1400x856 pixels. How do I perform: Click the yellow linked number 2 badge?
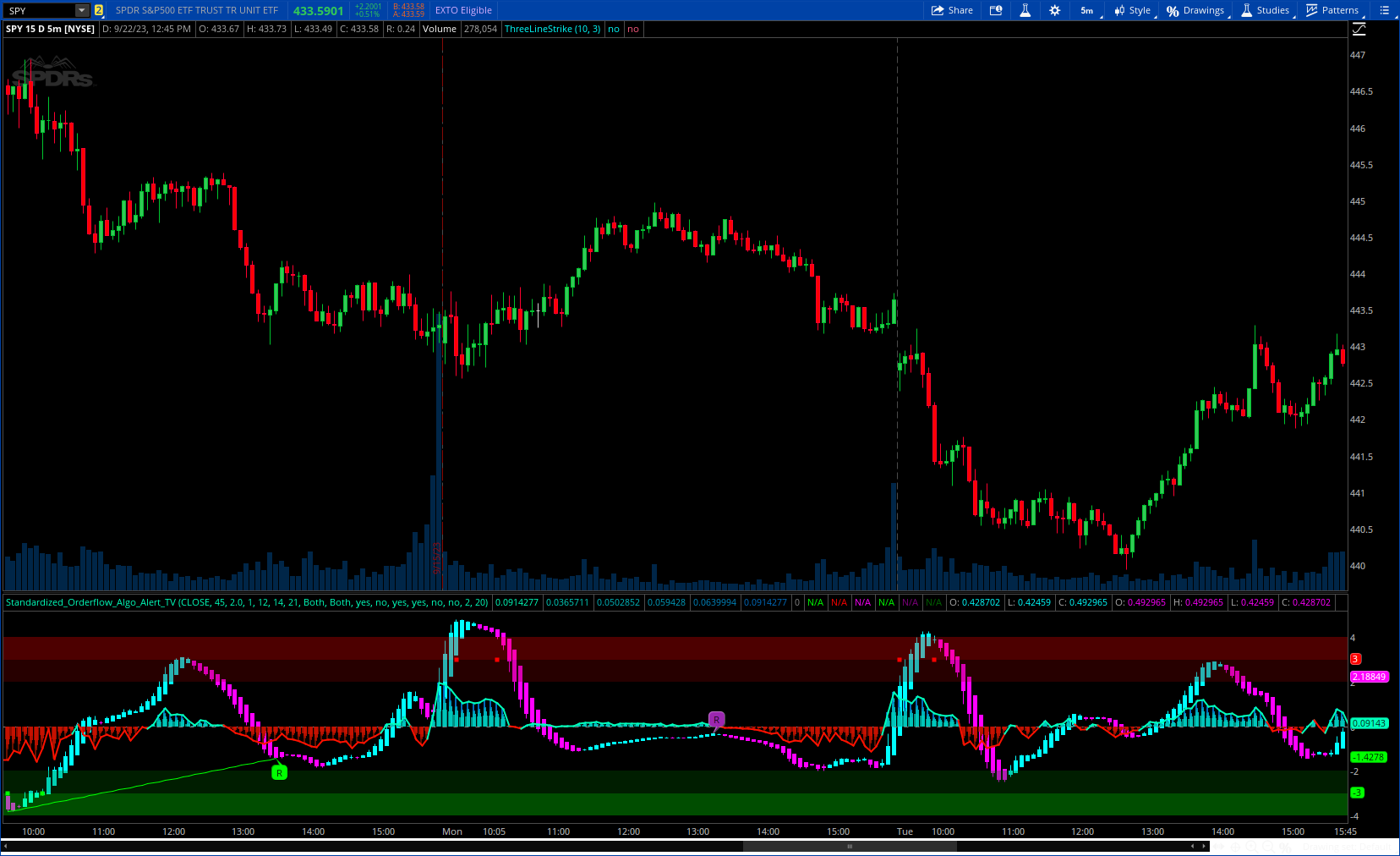(x=99, y=10)
